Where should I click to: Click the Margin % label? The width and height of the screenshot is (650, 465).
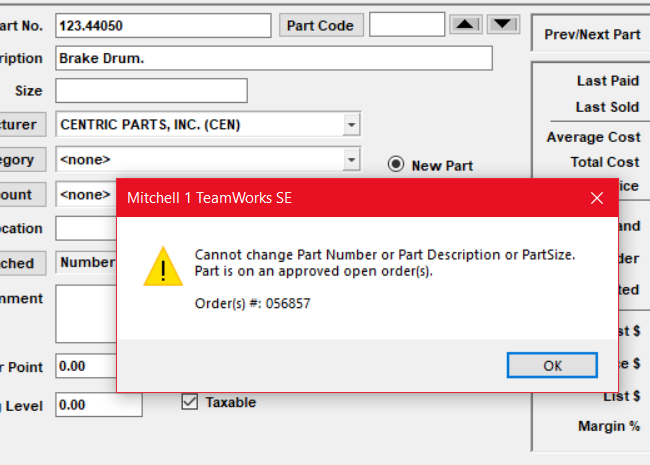click(x=609, y=426)
